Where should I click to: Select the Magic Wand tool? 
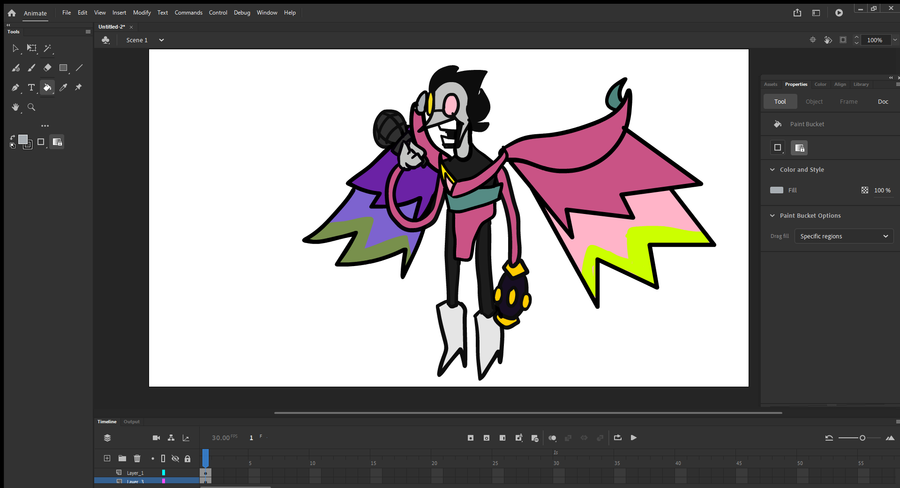[x=48, y=49]
